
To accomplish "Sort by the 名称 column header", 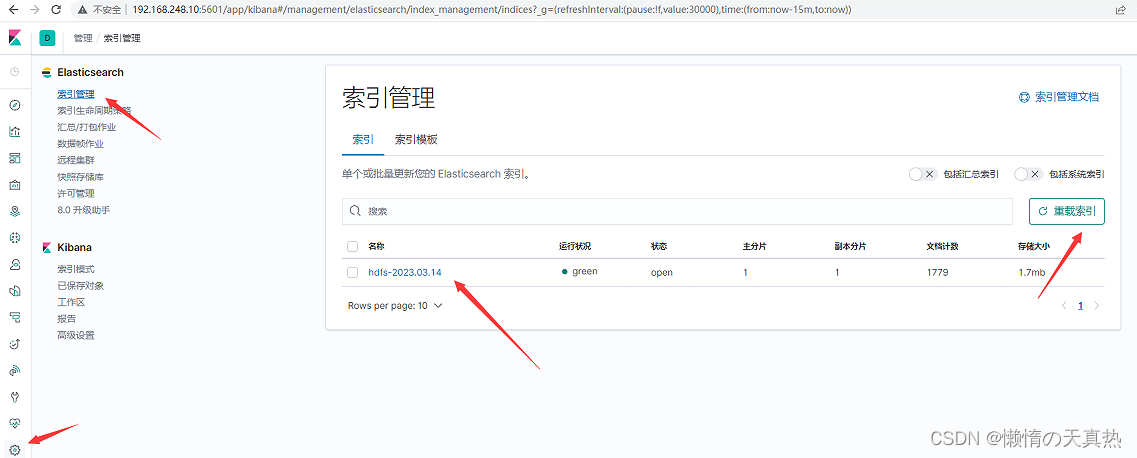I will [x=377, y=246].
